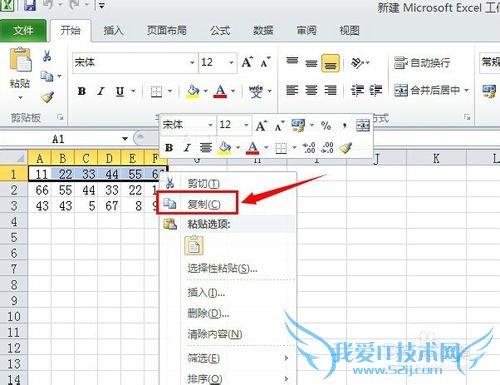The image size is (500, 385).
Task: Click the ribbon Decrease Font Size icon
Action: (265, 62)
